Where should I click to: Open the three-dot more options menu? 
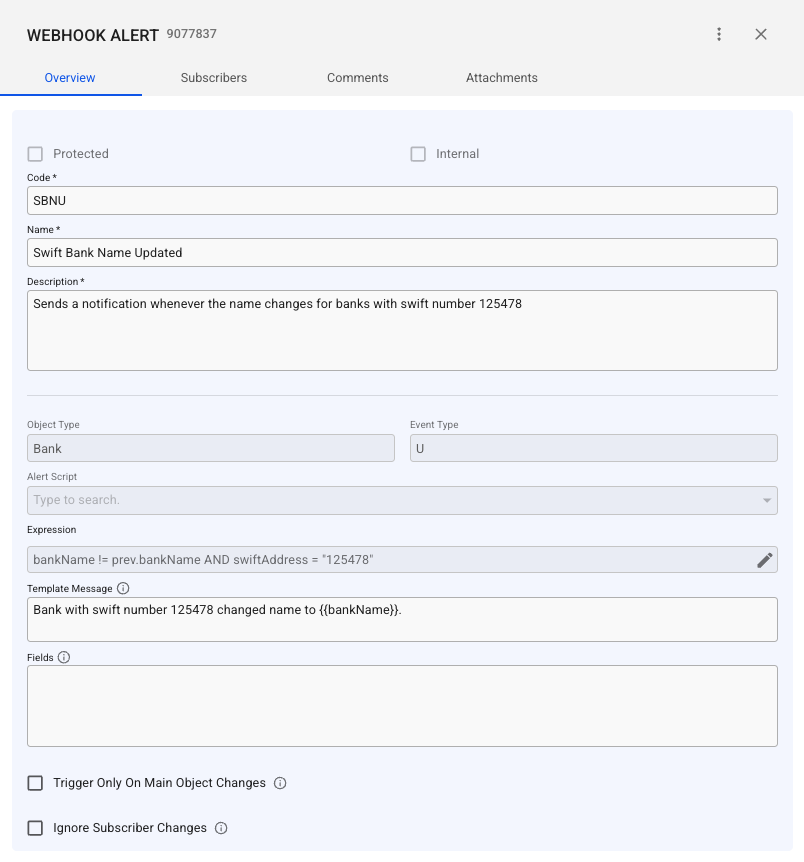tap(719, 34)
